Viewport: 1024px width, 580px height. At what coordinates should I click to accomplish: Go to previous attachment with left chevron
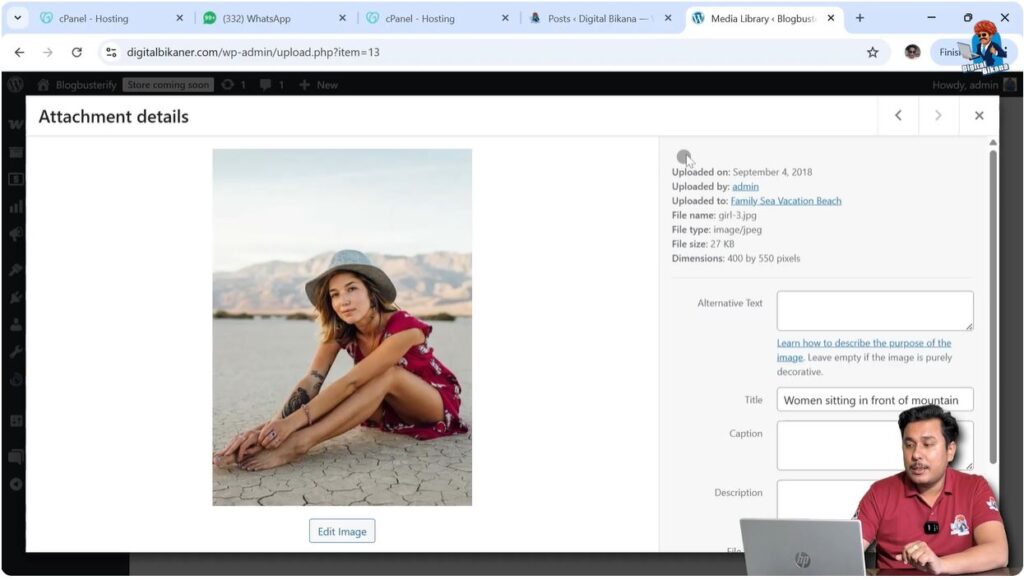click(x=898, y=116)
